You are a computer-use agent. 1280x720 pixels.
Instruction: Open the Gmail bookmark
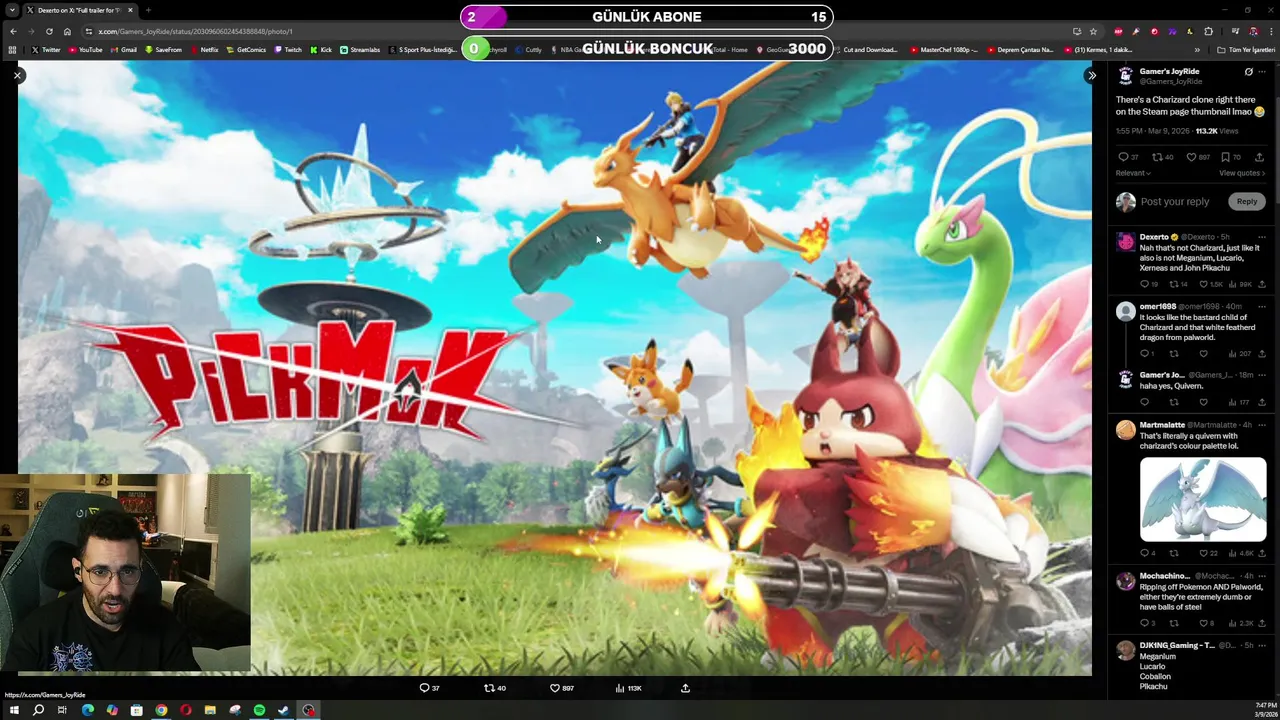pyautogui.click(x=123, y=49)
